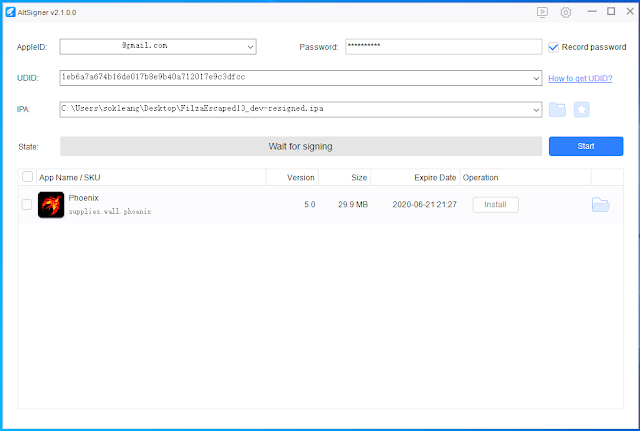640x431 pixels.
Task: Open settings gear in title bar
Action: (x=565, y=12)
